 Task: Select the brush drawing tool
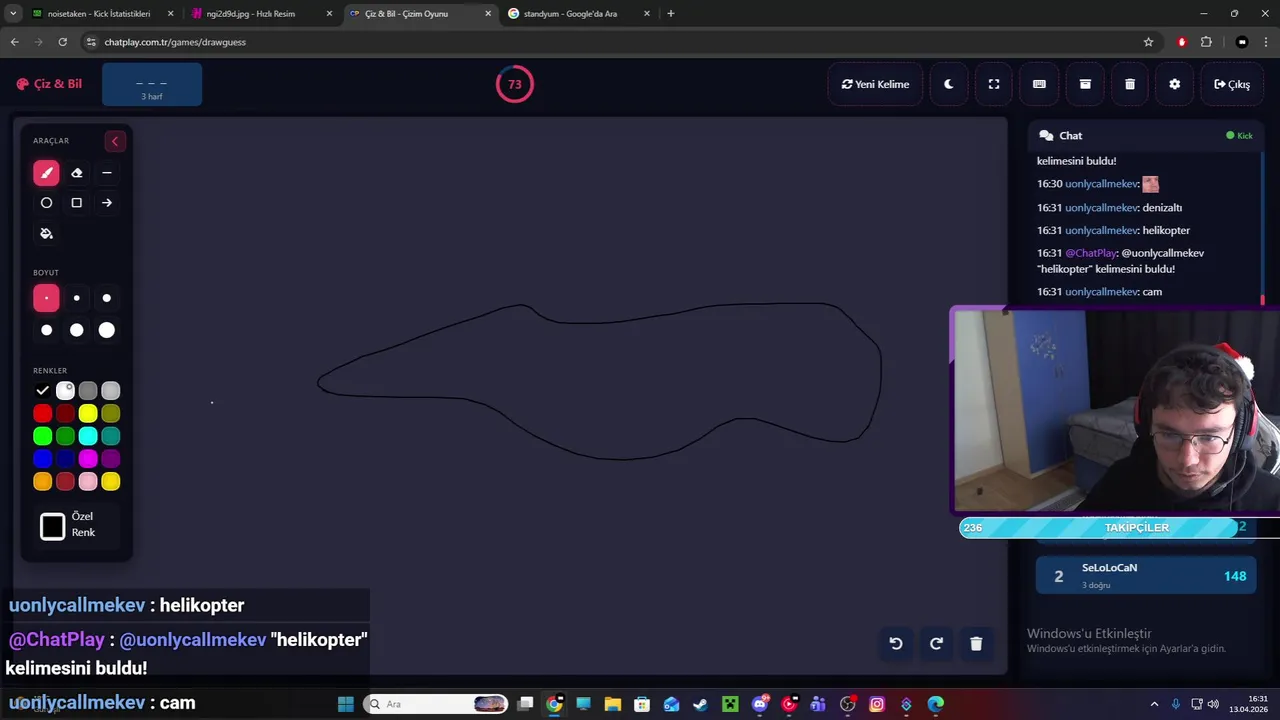coord(46,173)
